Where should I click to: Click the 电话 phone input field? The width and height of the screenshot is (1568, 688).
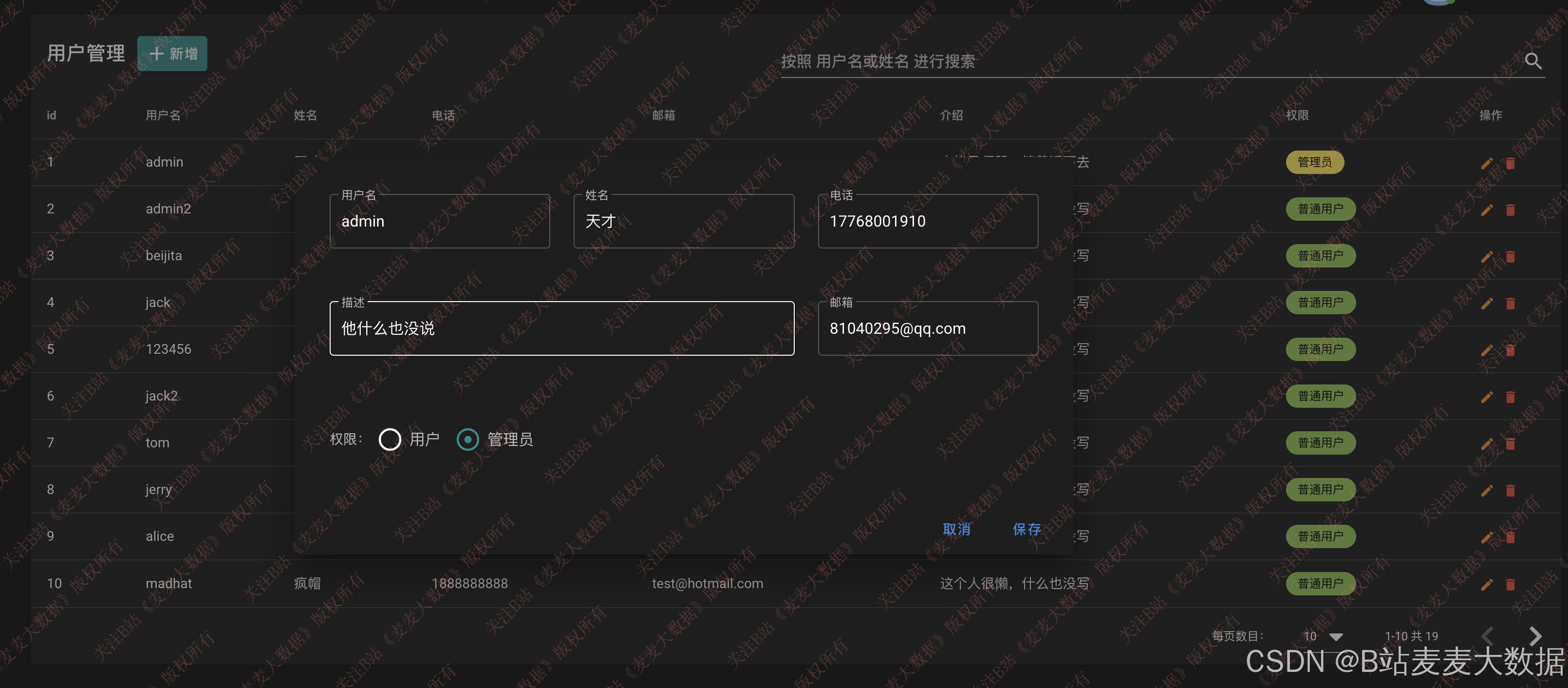coord(927,222)
